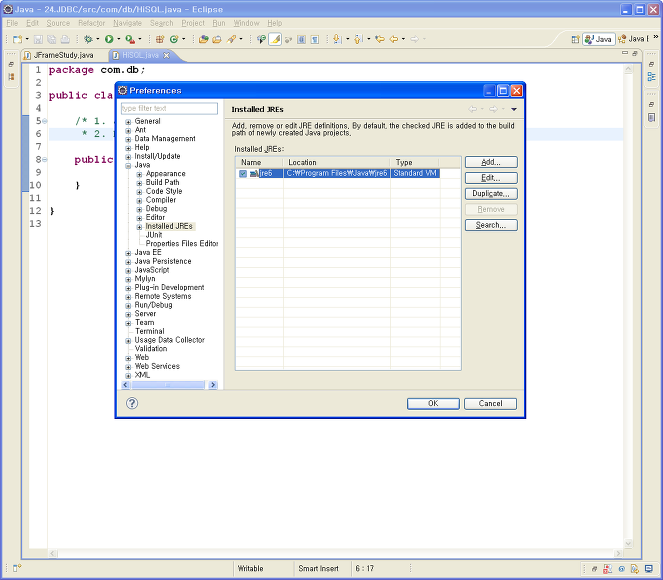The image size is (663, 580).
Task: Click the Preferences help question mark icon
Action: 132,403
